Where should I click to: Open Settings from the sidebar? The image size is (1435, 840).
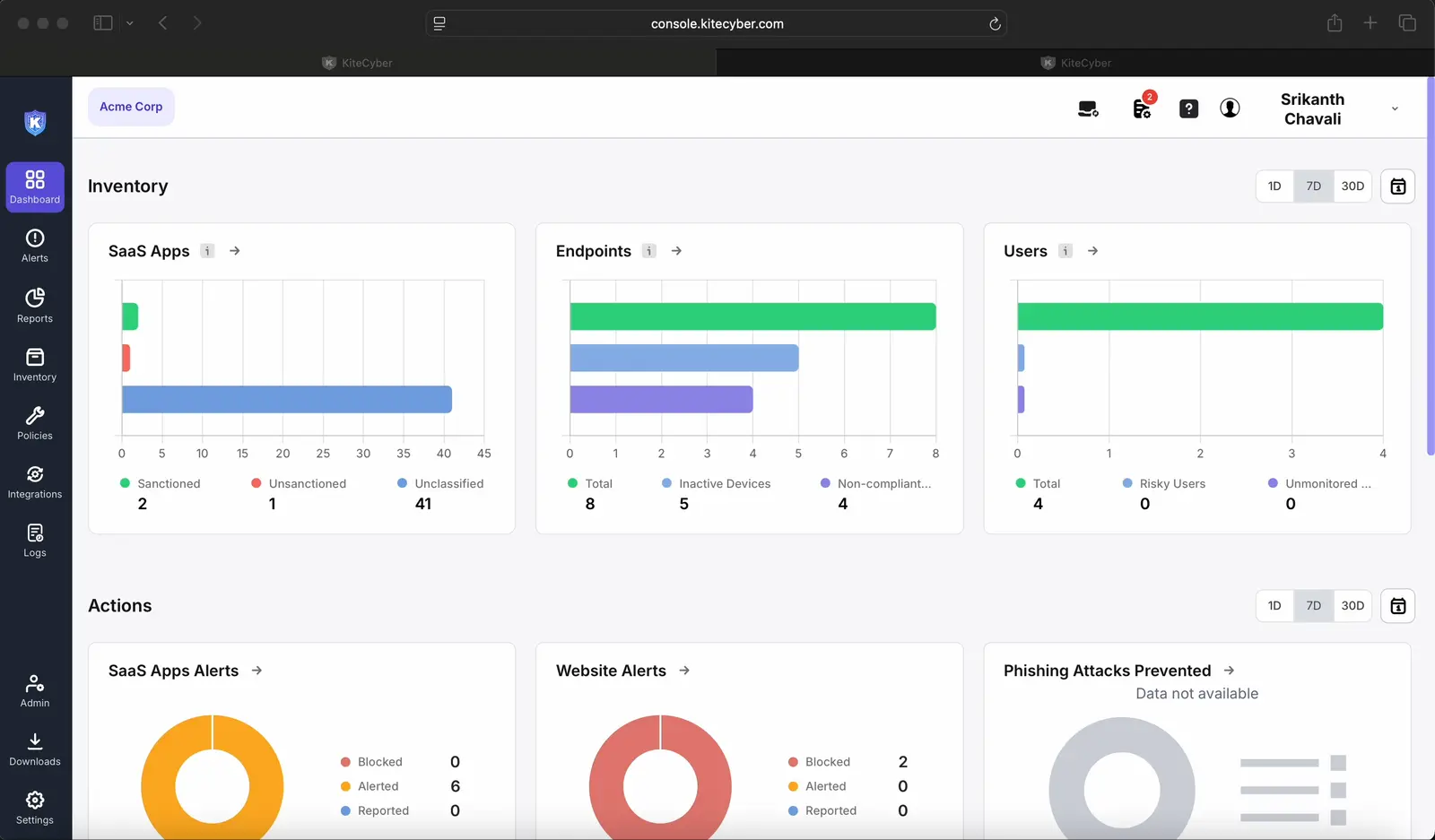click(x=35, y=807)
